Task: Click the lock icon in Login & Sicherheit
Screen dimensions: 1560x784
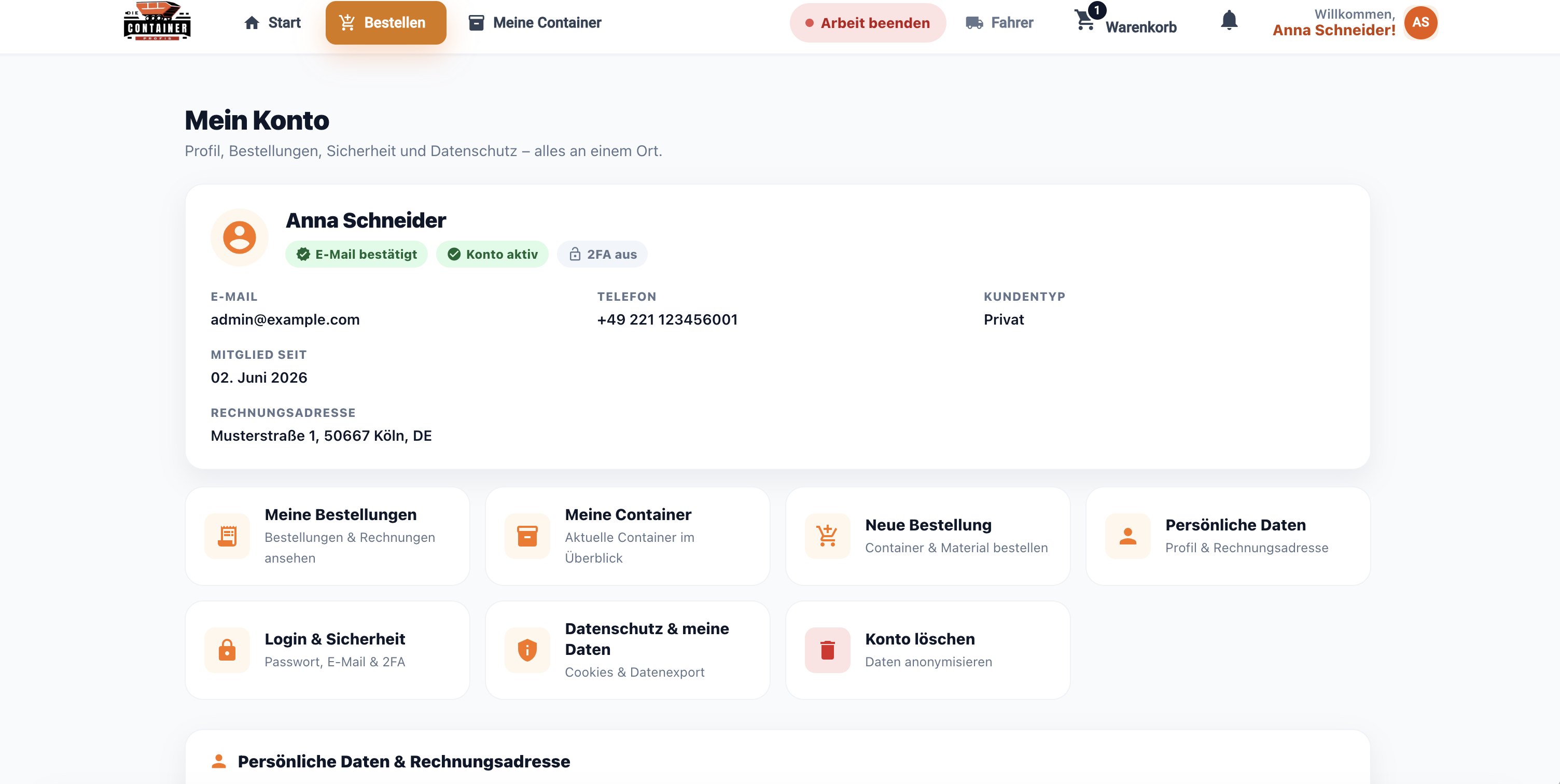Action: coord(227,650)
